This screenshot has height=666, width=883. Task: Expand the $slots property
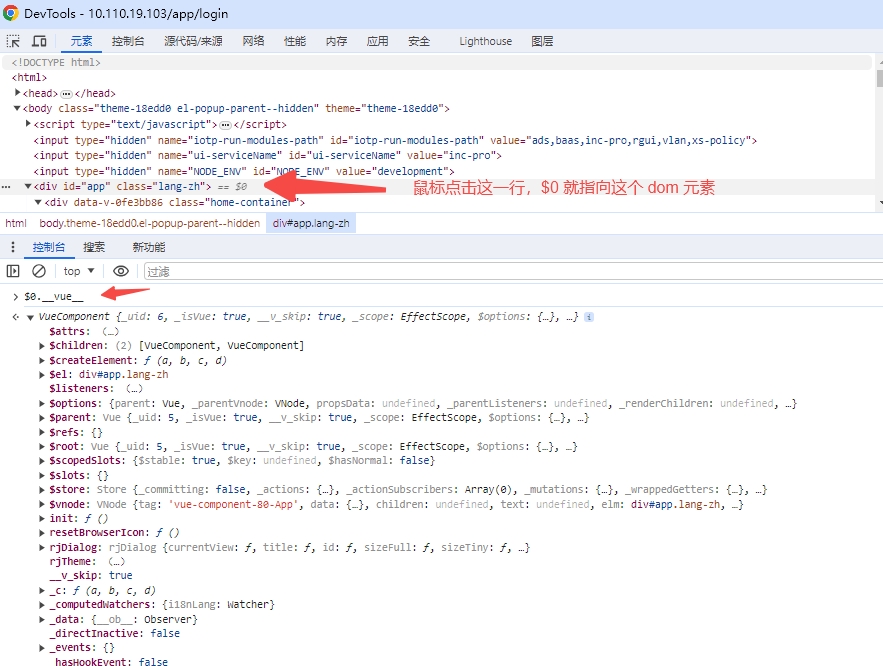[x=42, y=476]
